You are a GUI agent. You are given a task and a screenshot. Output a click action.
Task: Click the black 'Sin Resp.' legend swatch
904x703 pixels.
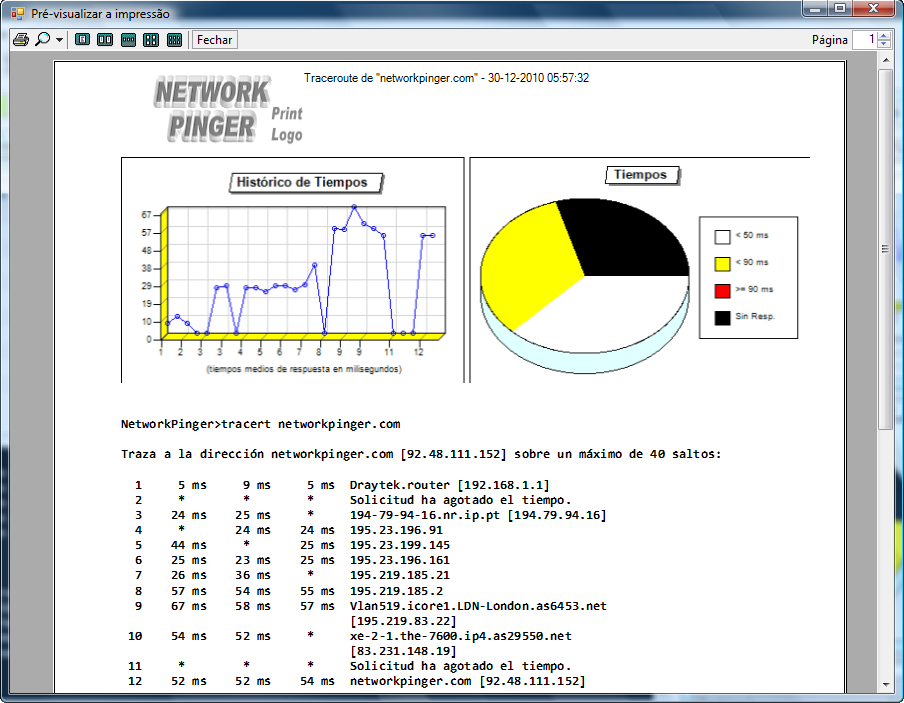tap(722, 318)
